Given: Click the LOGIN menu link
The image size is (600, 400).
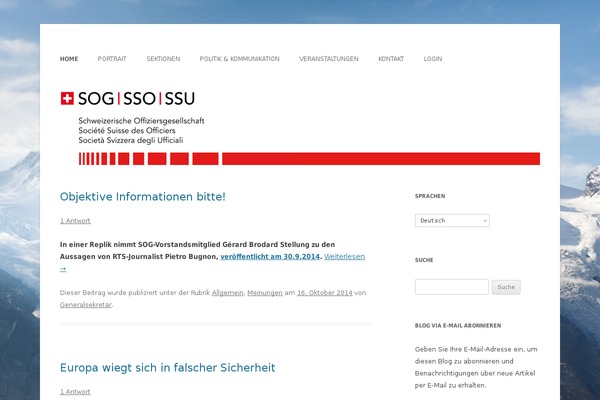Looking at the screenshot, I should pos(433,59).
